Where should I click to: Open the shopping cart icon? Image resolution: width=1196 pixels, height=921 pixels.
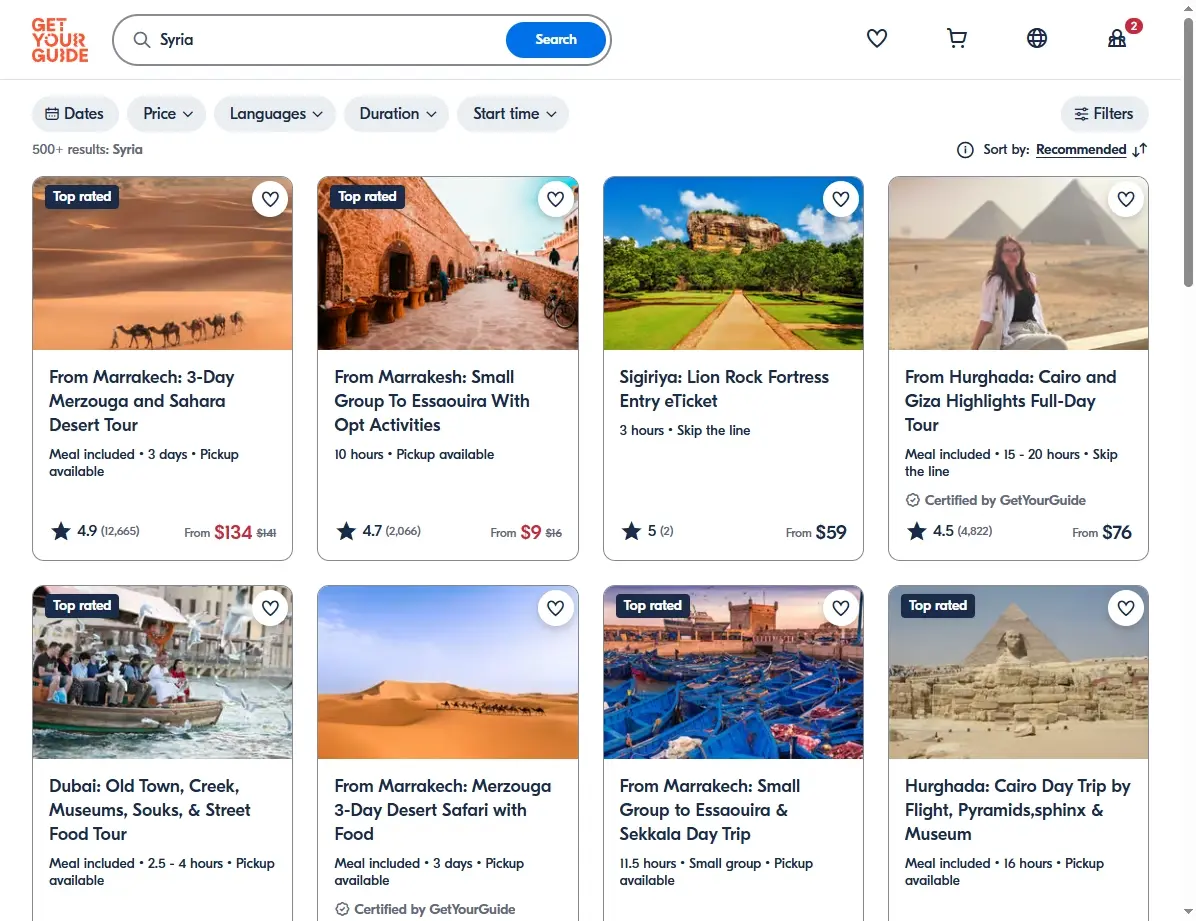(956, 38)
